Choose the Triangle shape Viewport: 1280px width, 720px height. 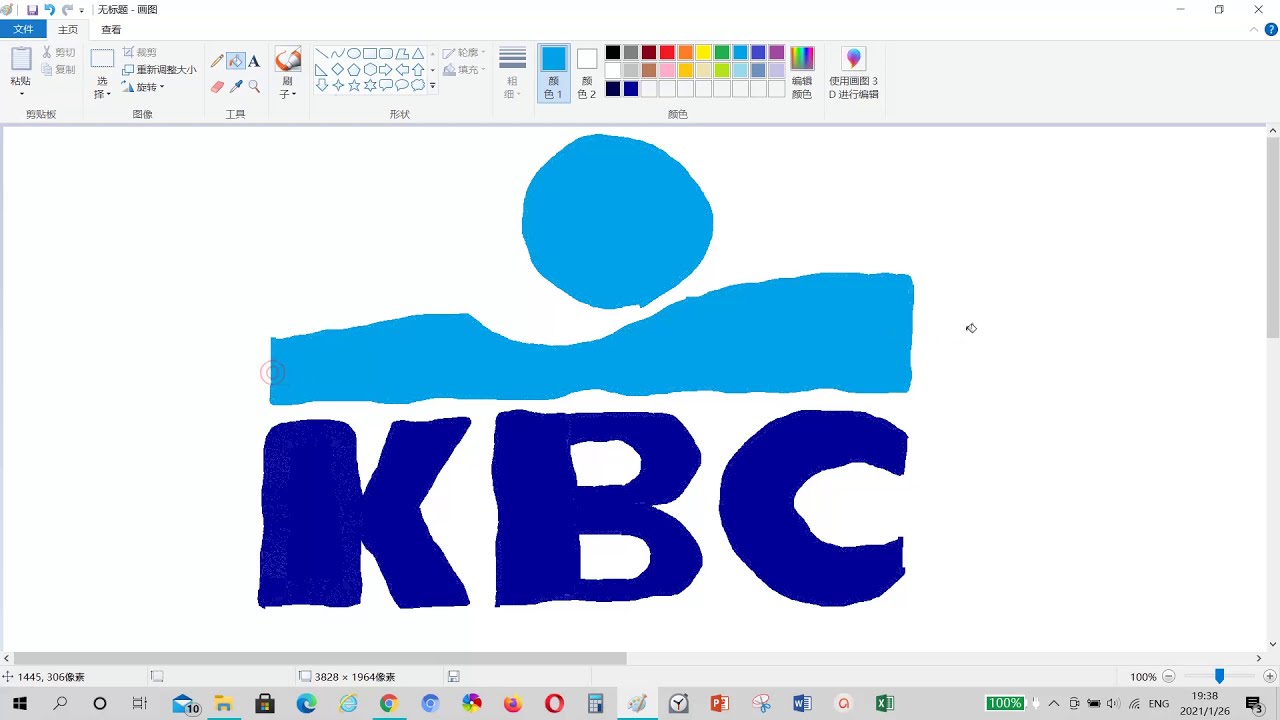[x=418, y=54]
